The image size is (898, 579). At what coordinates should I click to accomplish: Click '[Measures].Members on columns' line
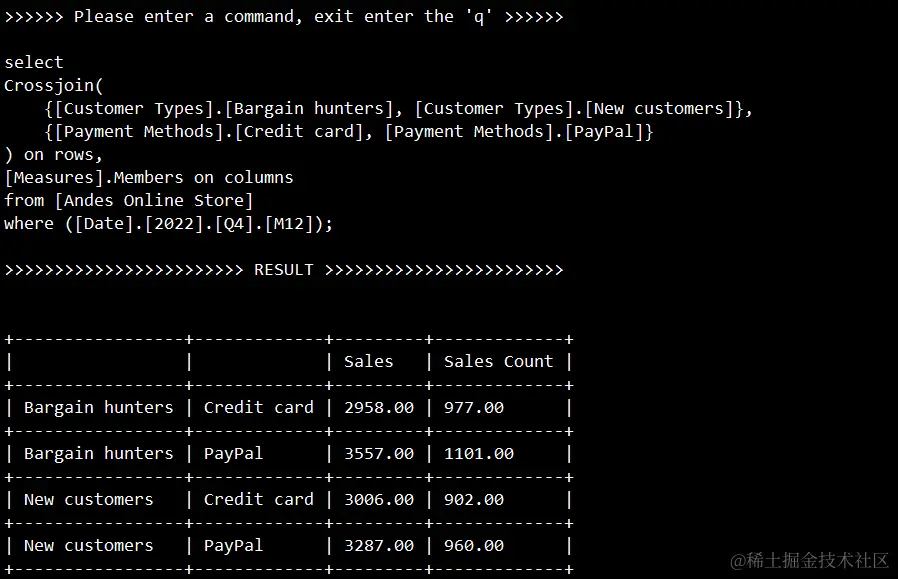click(x=149, y=178)
